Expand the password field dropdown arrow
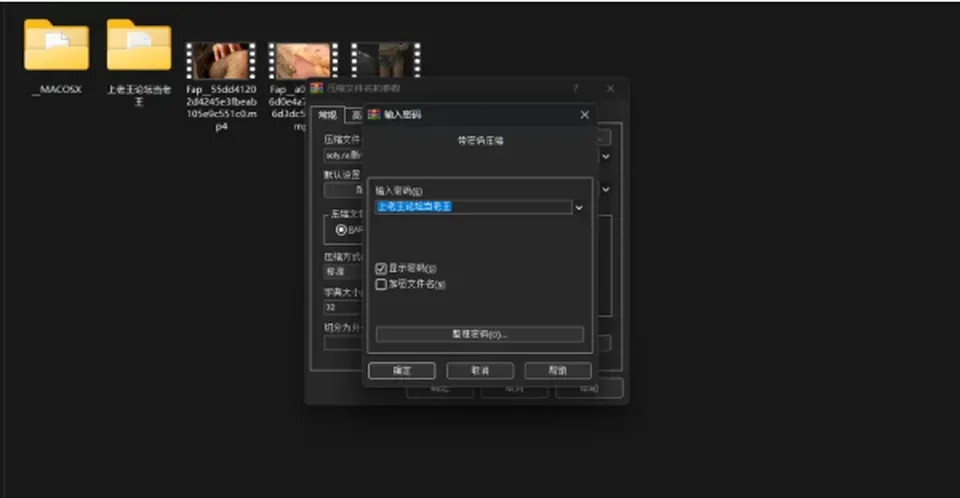This screenshot has width=960, height=498. 579,208
